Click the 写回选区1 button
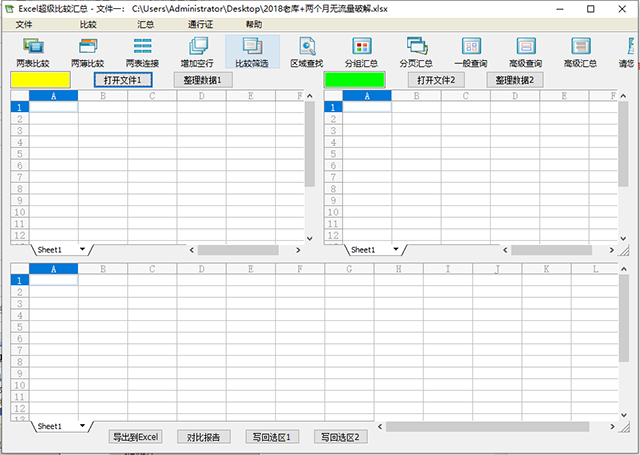The height and width of the screenshot is (455, 640). click(272, 437)
